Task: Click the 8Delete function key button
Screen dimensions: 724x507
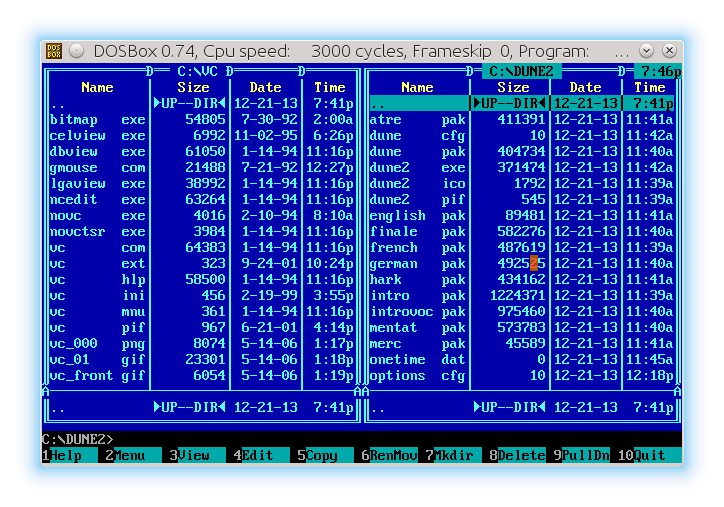Action: point(518,455)
